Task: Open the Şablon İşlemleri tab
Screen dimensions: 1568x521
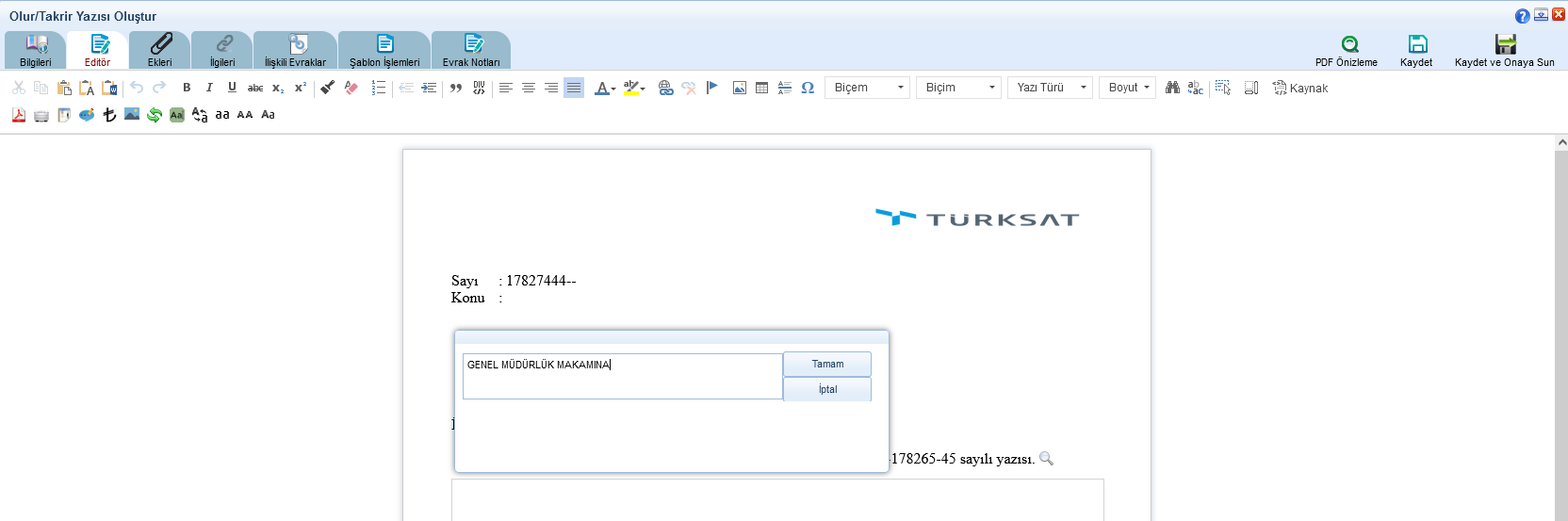Action: 384,51
